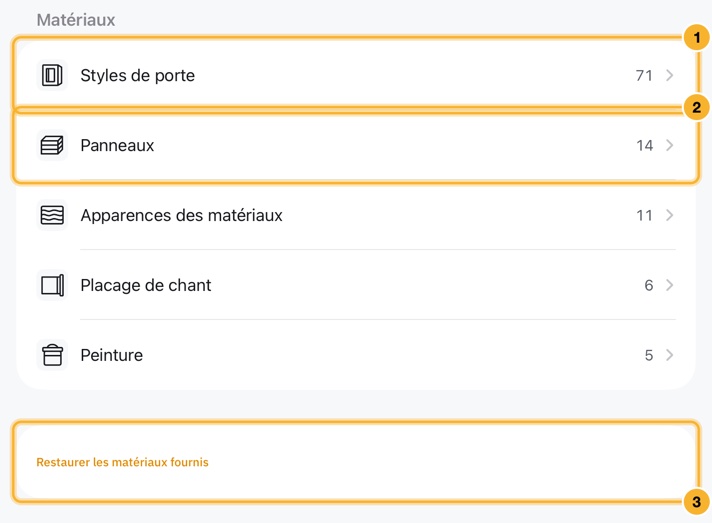Expand the chevron on the Peinture row

tap(669, 355)
